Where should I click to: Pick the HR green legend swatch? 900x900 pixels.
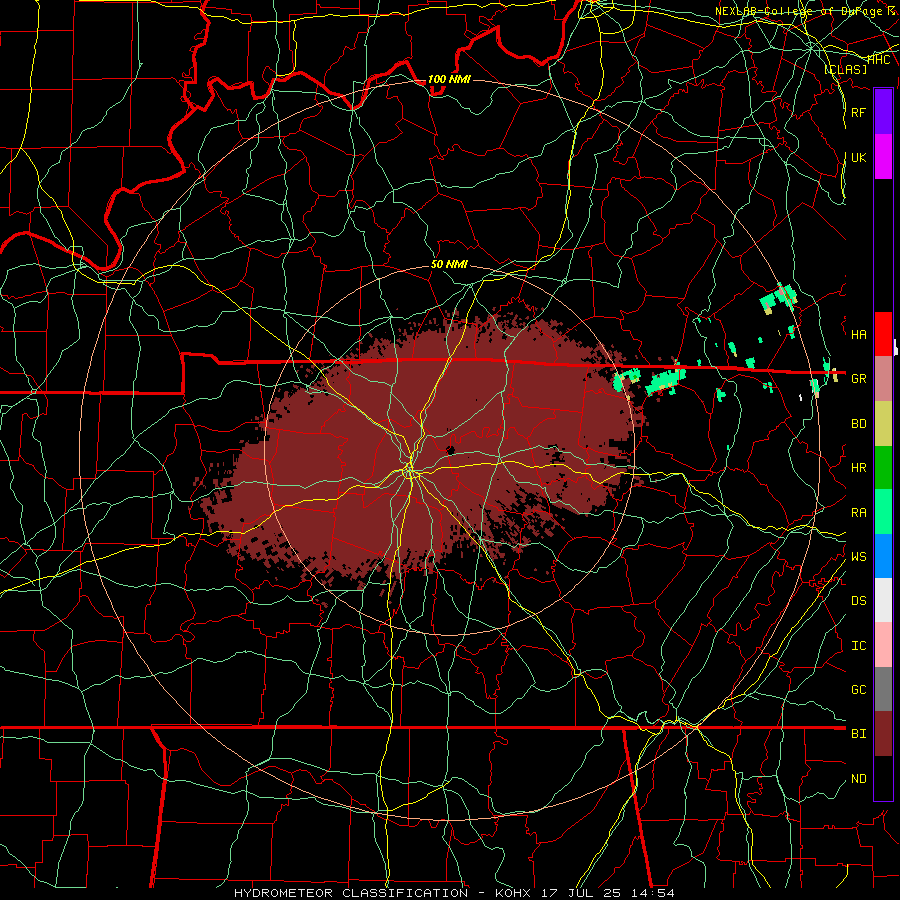coord(883,468)
